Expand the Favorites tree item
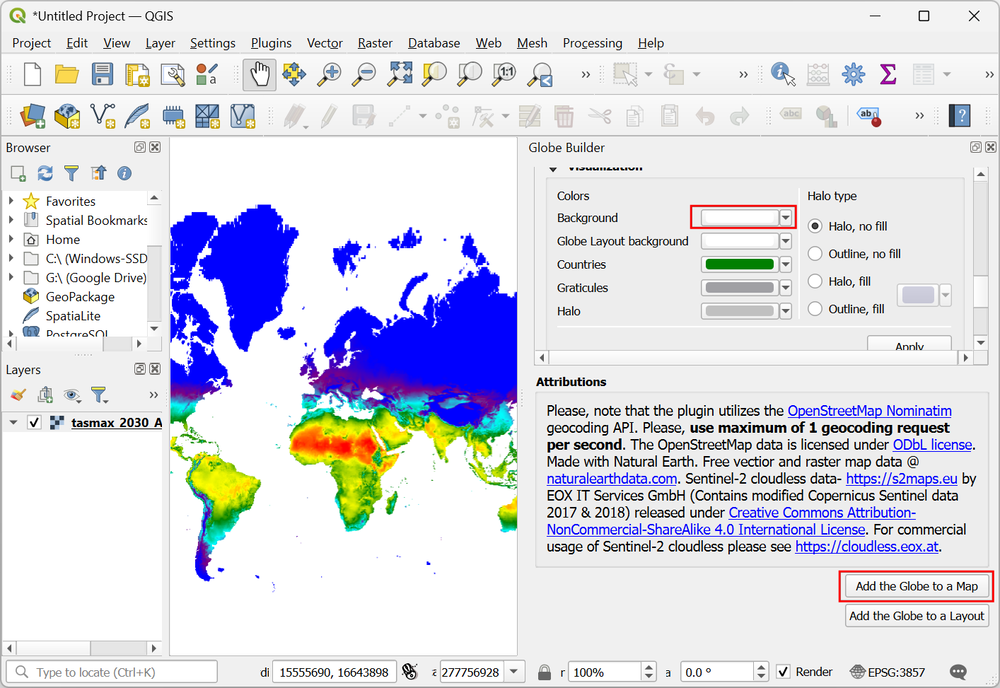Image resolution: width=1000 pixels, height=688 pixels. tap(11, 201)
